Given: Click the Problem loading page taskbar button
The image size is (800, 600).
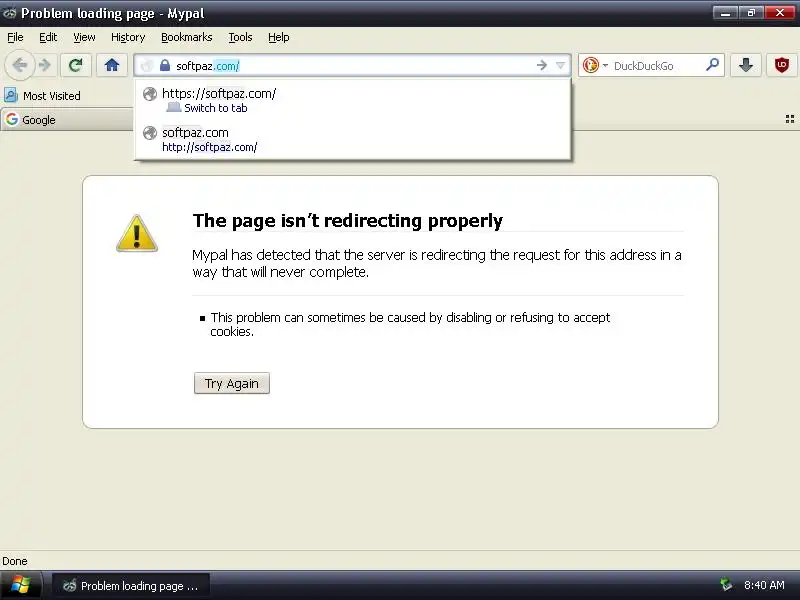Looking at the screenshot, I should pos(131,586).
